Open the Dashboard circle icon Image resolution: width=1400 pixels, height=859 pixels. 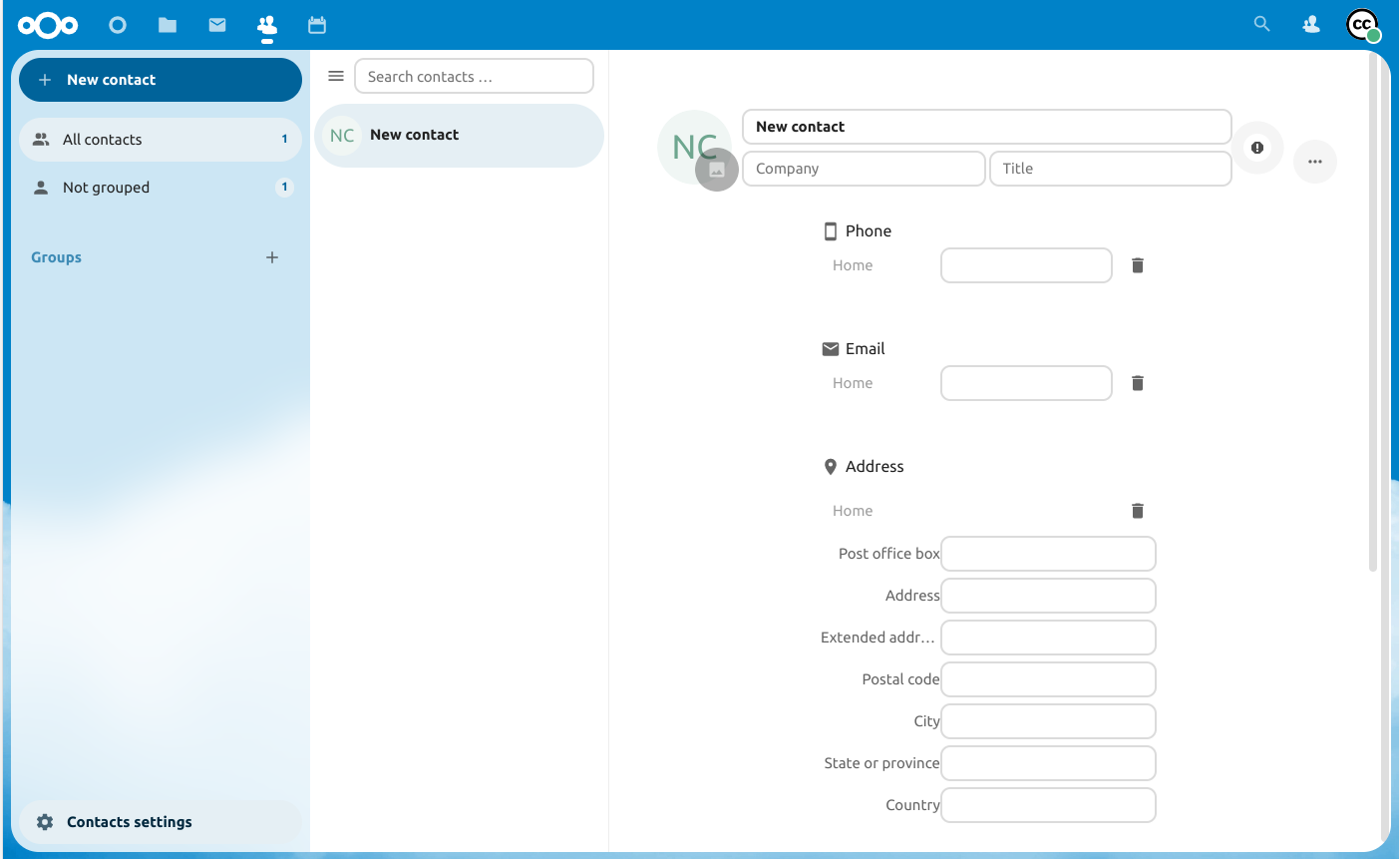pyautogui.click(x=118, y=25)
